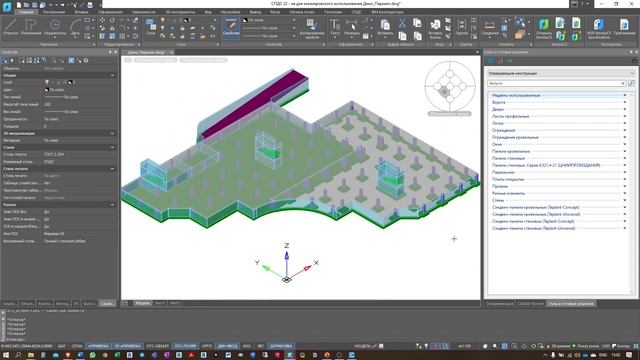
Task: Toggle 3D оПРИВЯЗКА in status bar
Action: 128,346
